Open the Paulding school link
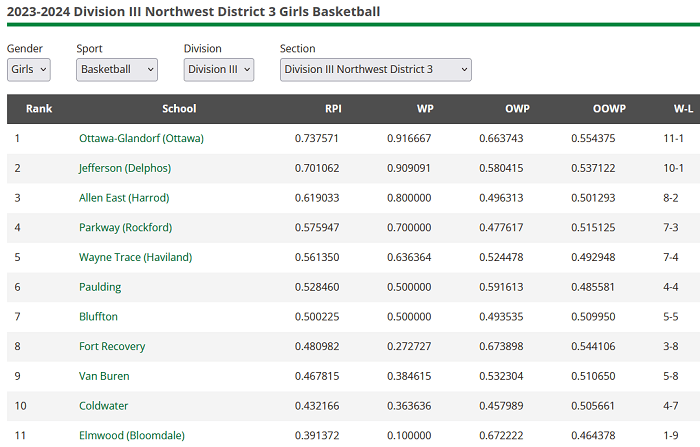 pyautogui.click(x=100, y=287)
